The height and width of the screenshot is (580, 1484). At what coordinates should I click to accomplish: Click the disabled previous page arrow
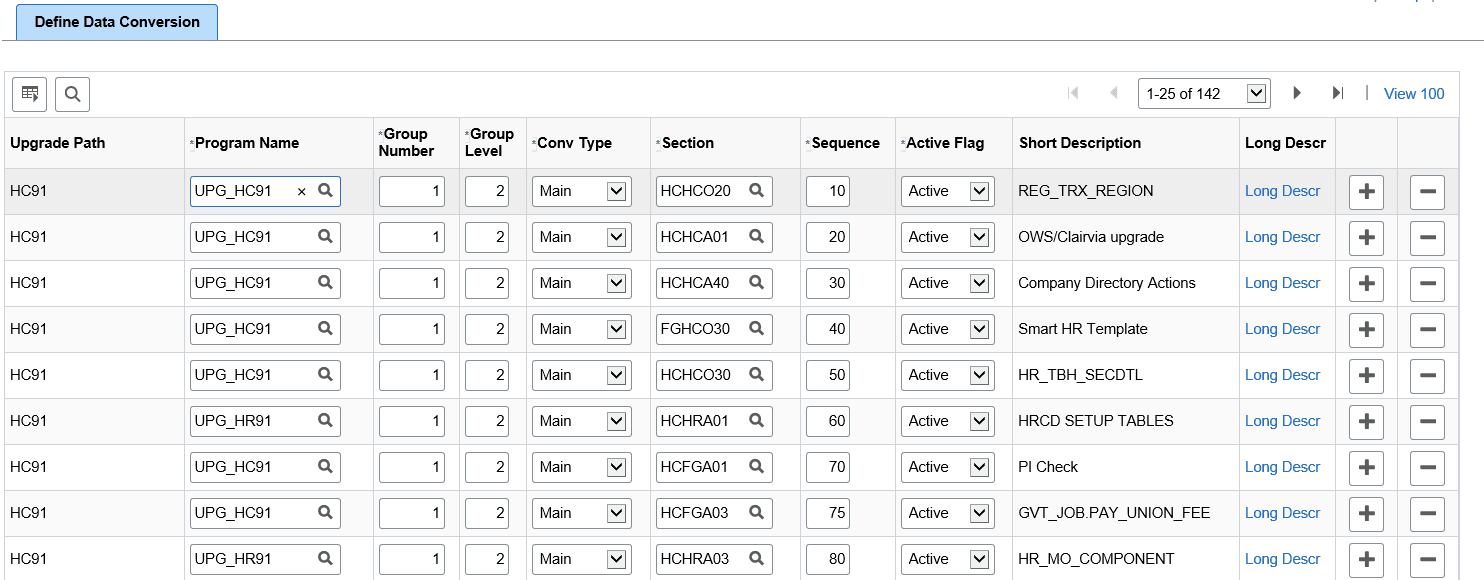tap(1113, 93)
